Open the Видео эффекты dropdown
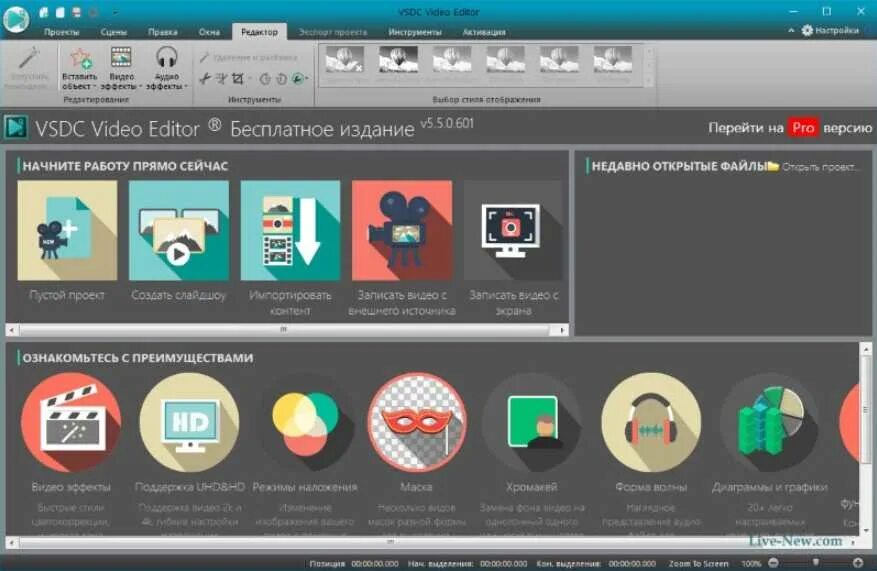 pyautogui.click(x=121, y=68)
